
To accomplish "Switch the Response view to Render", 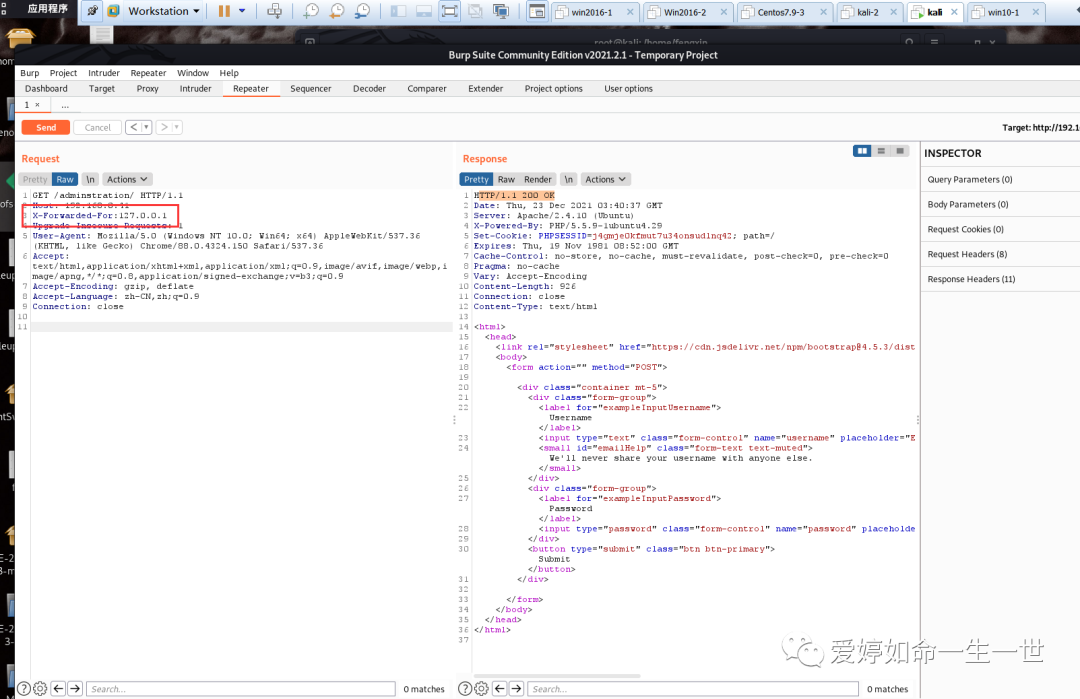I will click(538, 179).
